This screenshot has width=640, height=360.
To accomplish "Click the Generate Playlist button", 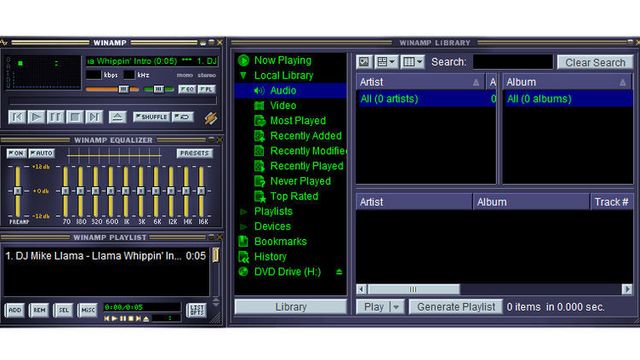I will click(456, 307).
